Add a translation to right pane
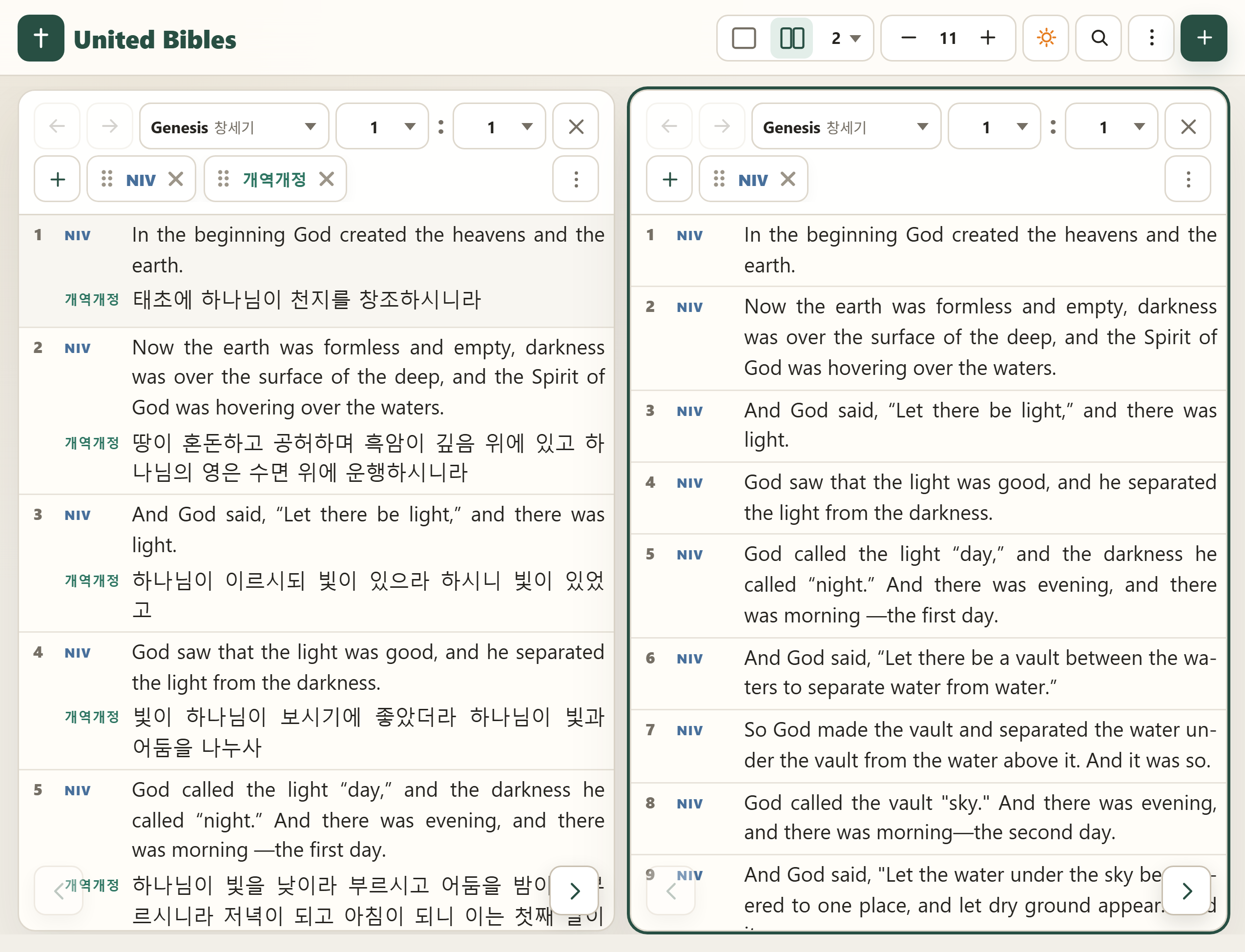This screenshot has height=952, width=1245. click(x=669, y=179)
